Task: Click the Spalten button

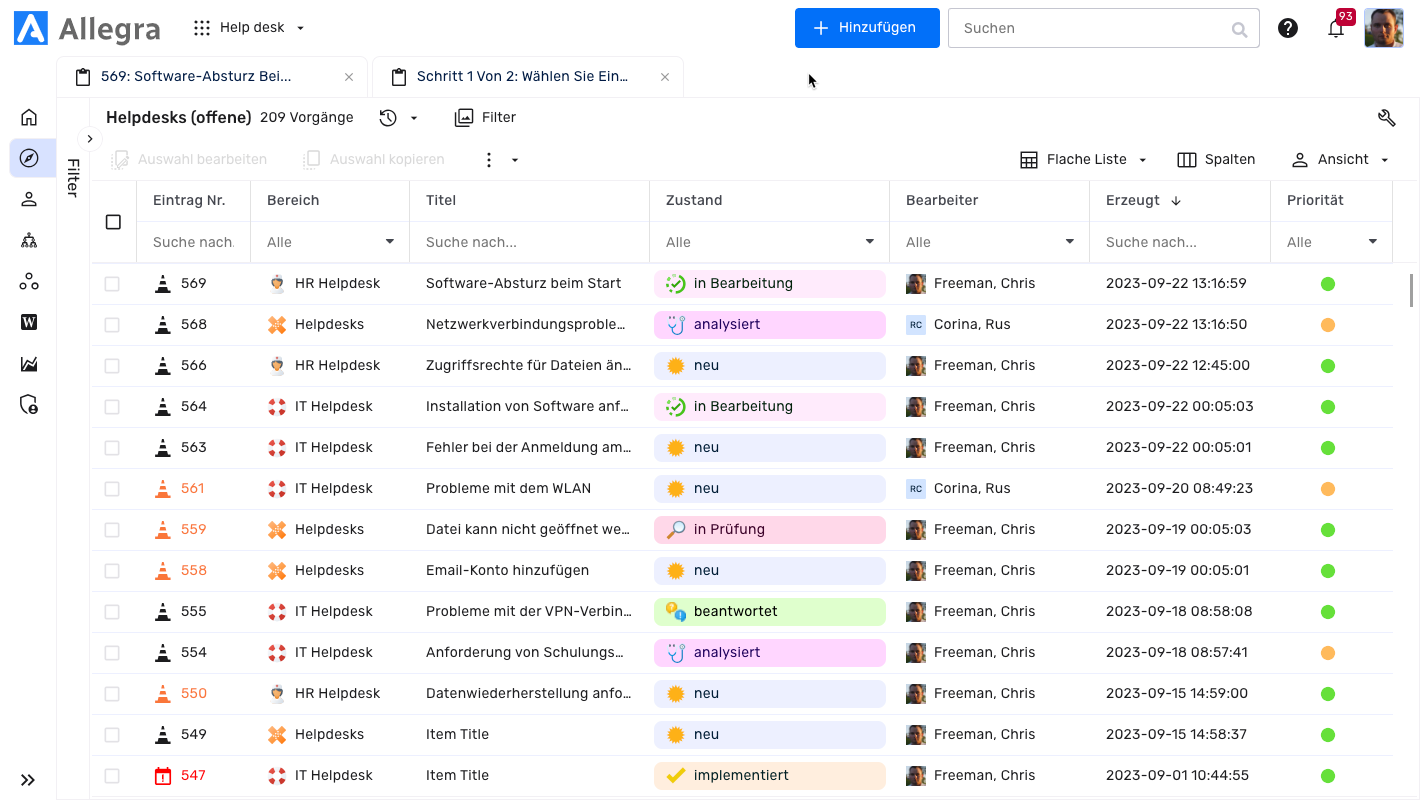Action: 1216,160
